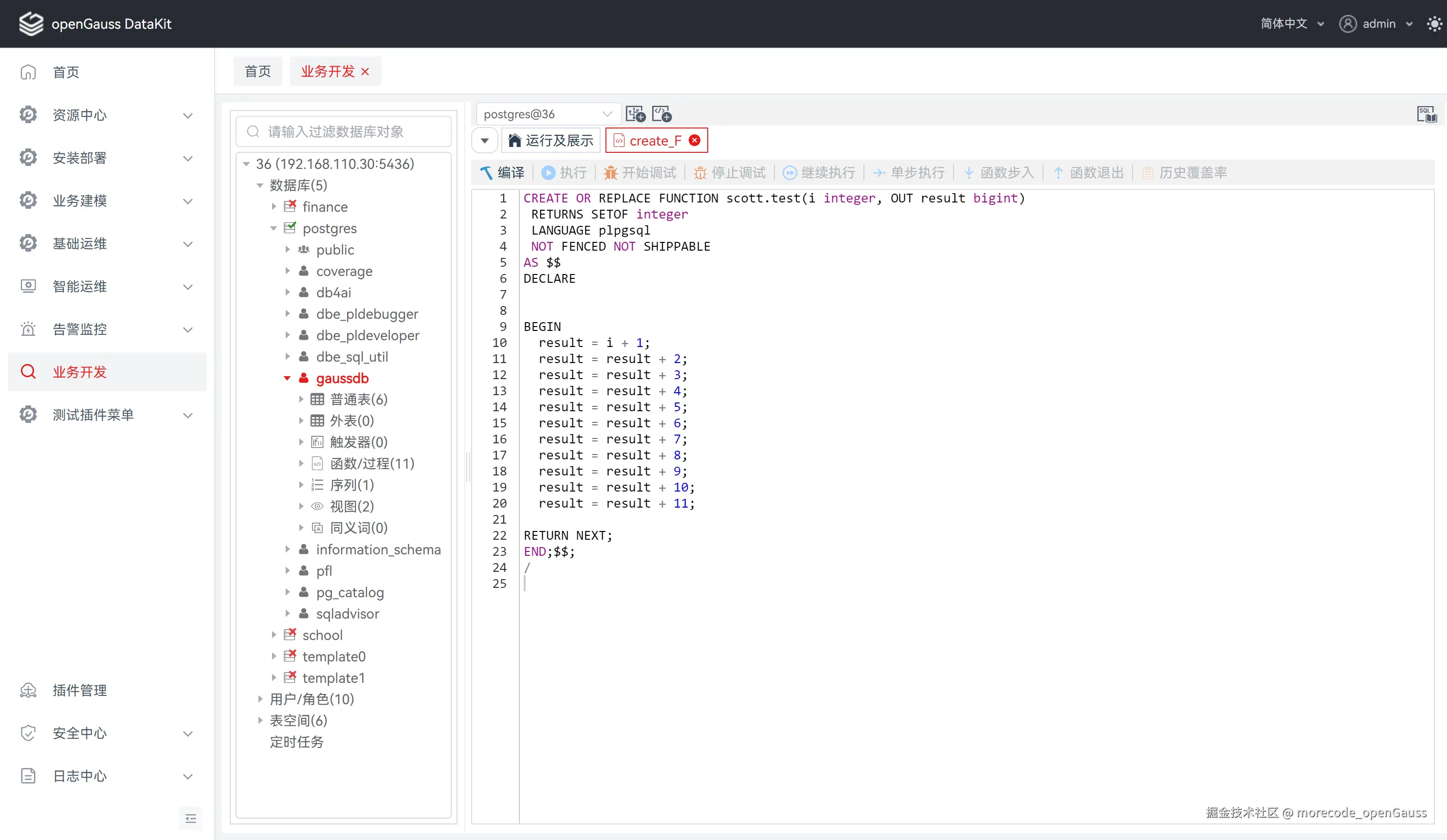
Task: Close the create_F editor tab
Action: coord(695,141)
